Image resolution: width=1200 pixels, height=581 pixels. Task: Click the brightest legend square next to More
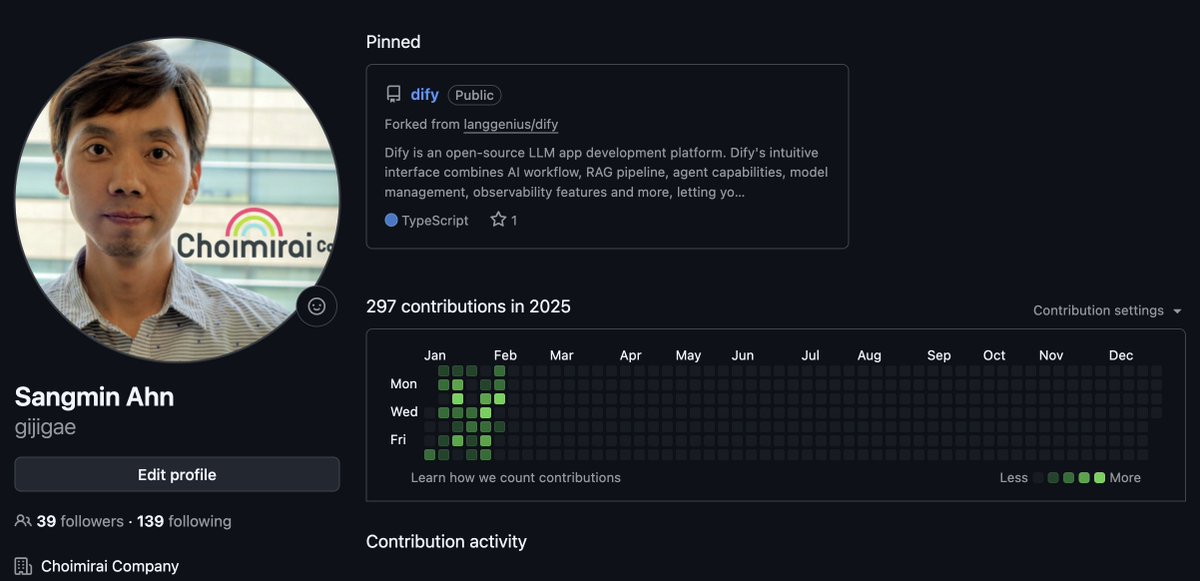click(1099, 478)
